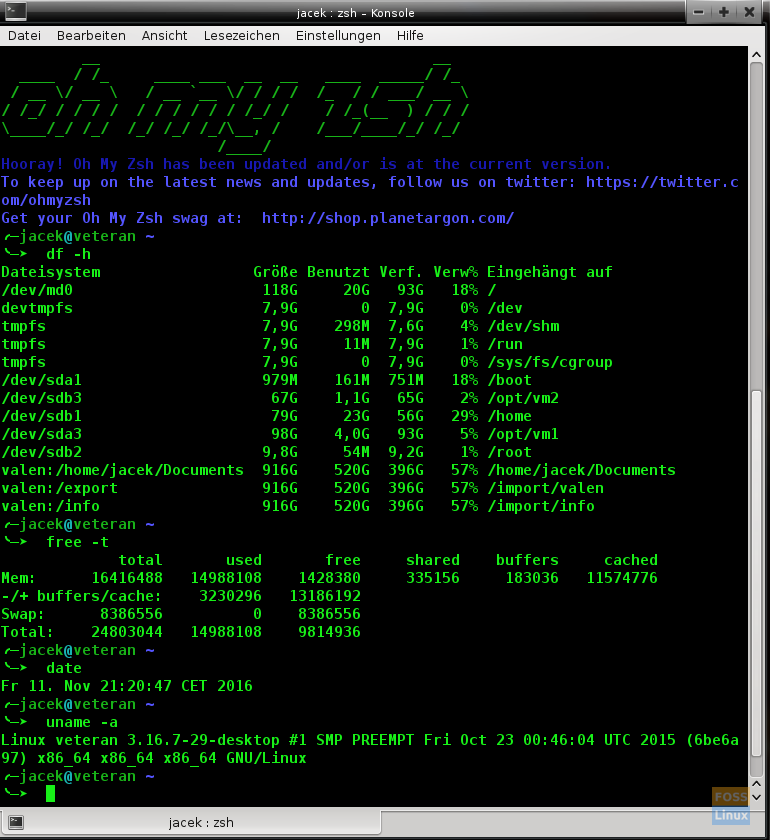The height and width of the screenshot is (840, 770).
Task: Click shared value 335156
Action: [433, 578]
